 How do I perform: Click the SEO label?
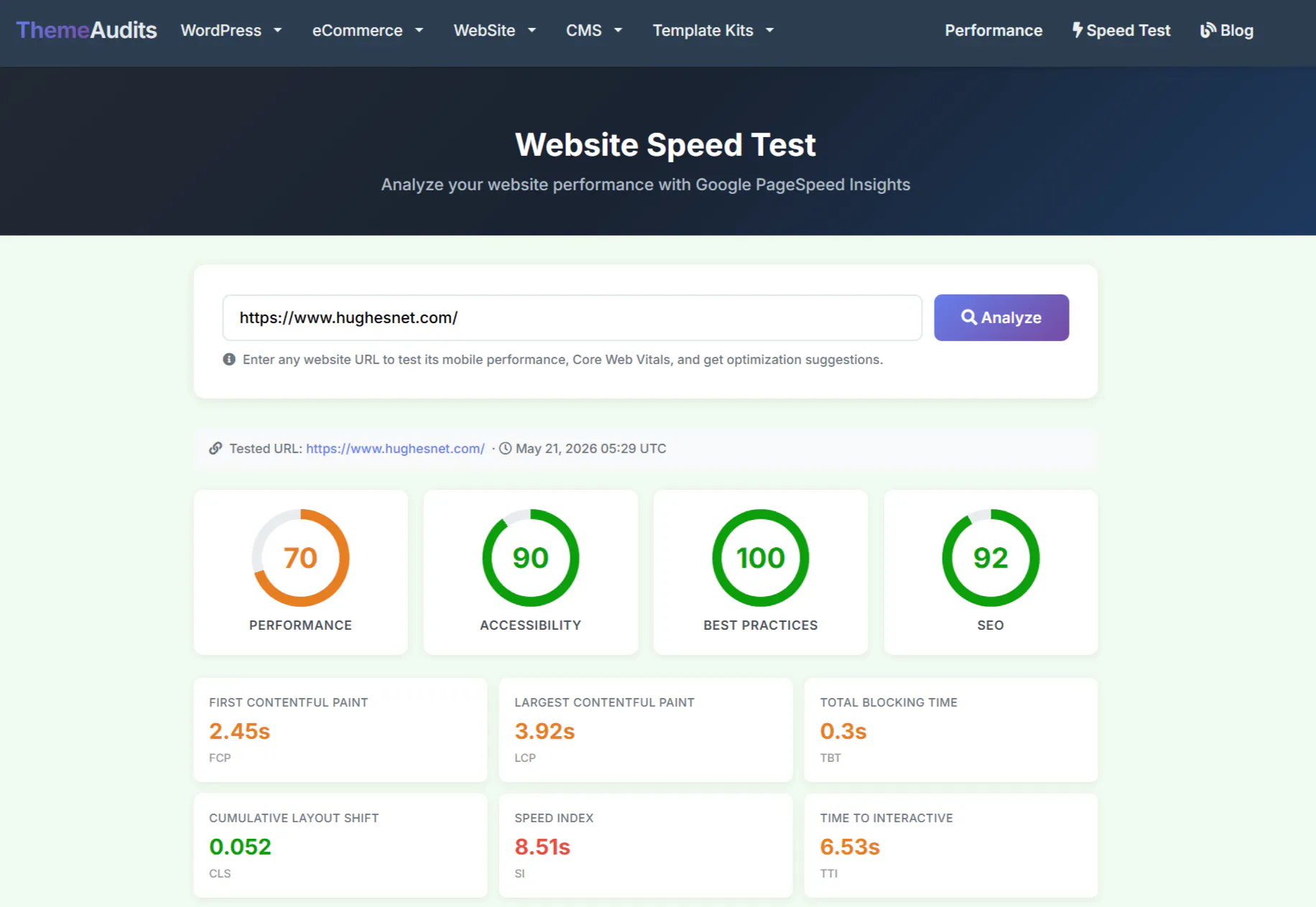[991, 625]
